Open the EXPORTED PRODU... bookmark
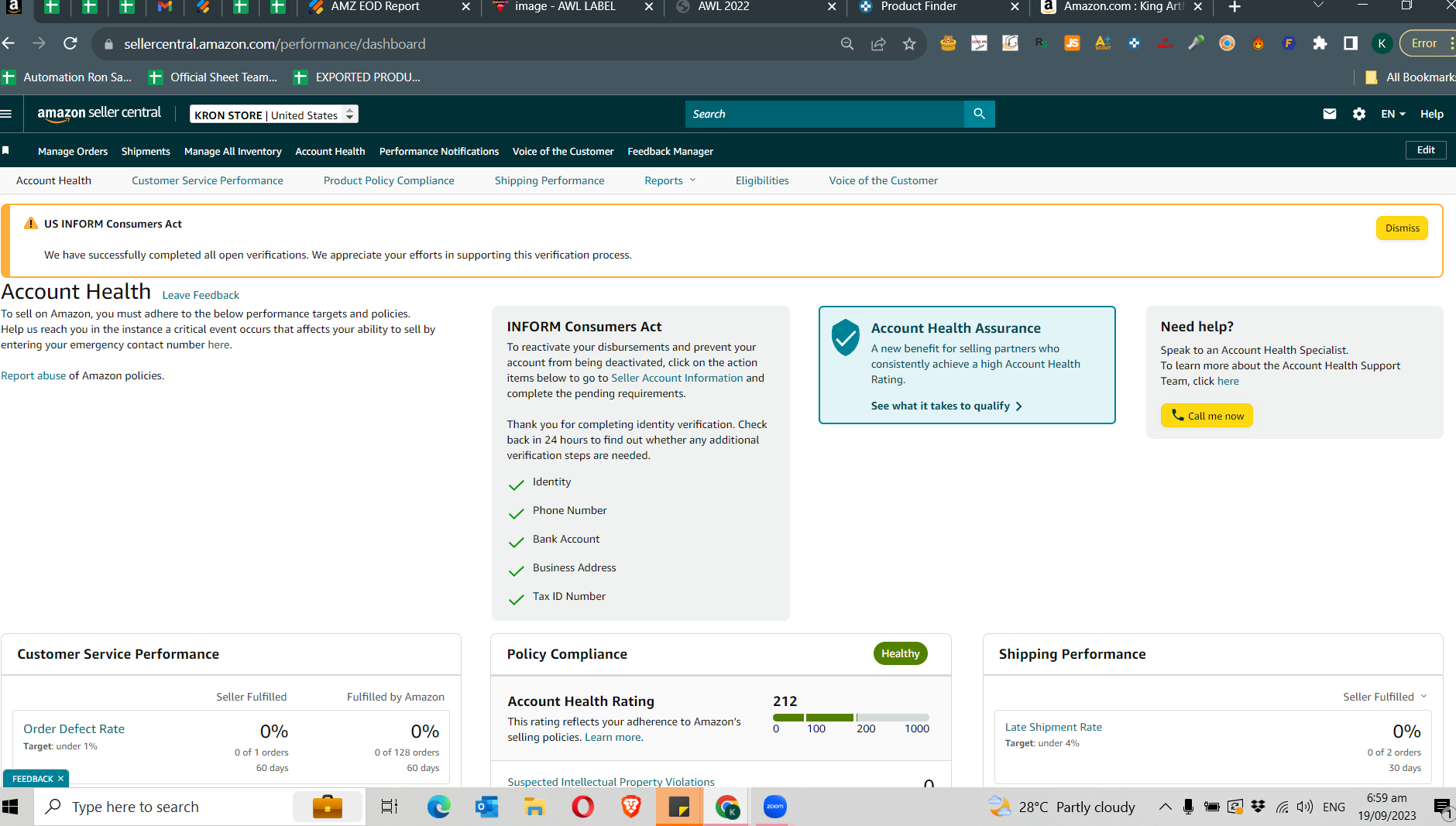The image size is (1456, 826). click(x=357, y=77)
